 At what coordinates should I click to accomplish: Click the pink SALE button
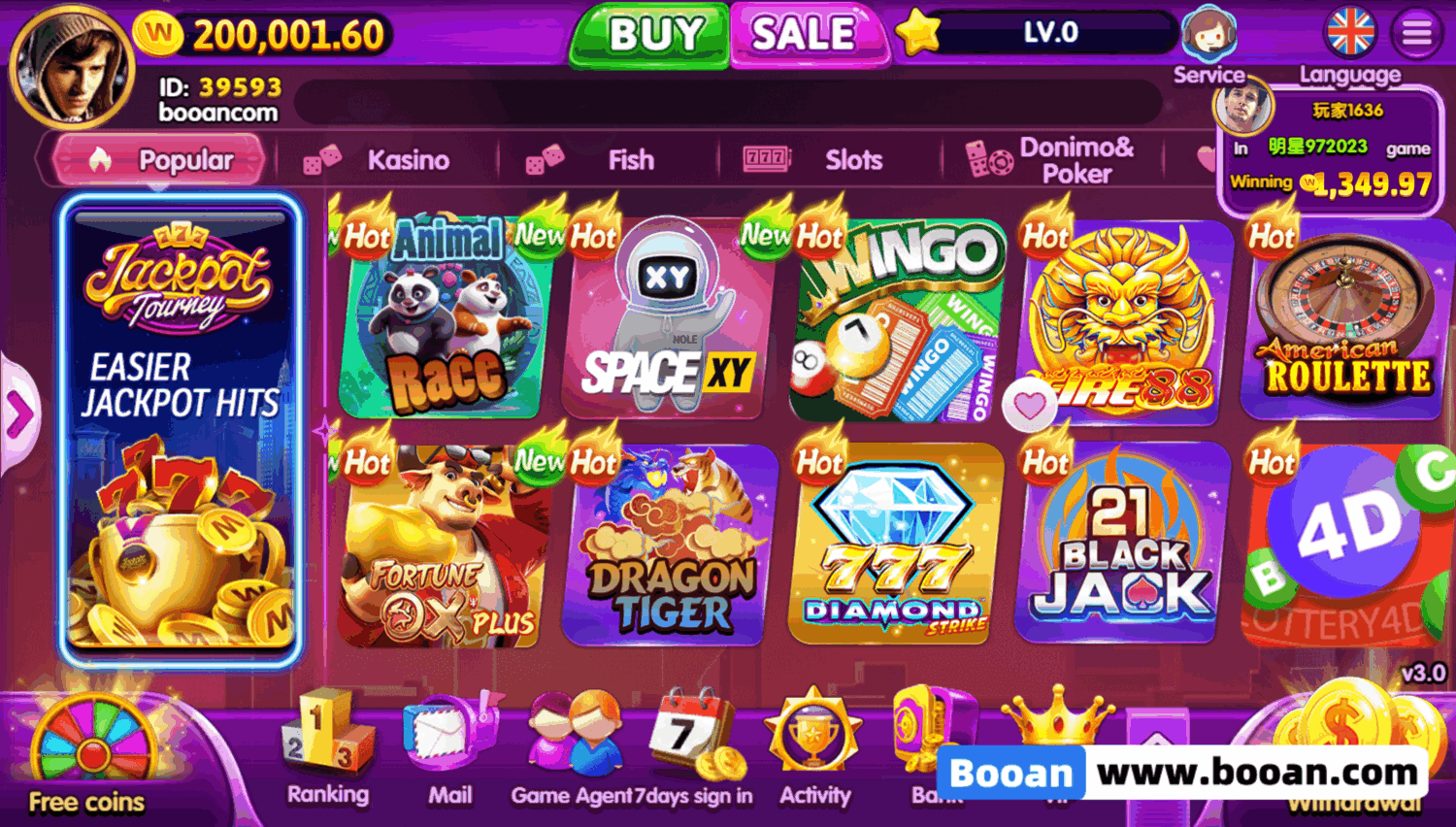point(808,35)
